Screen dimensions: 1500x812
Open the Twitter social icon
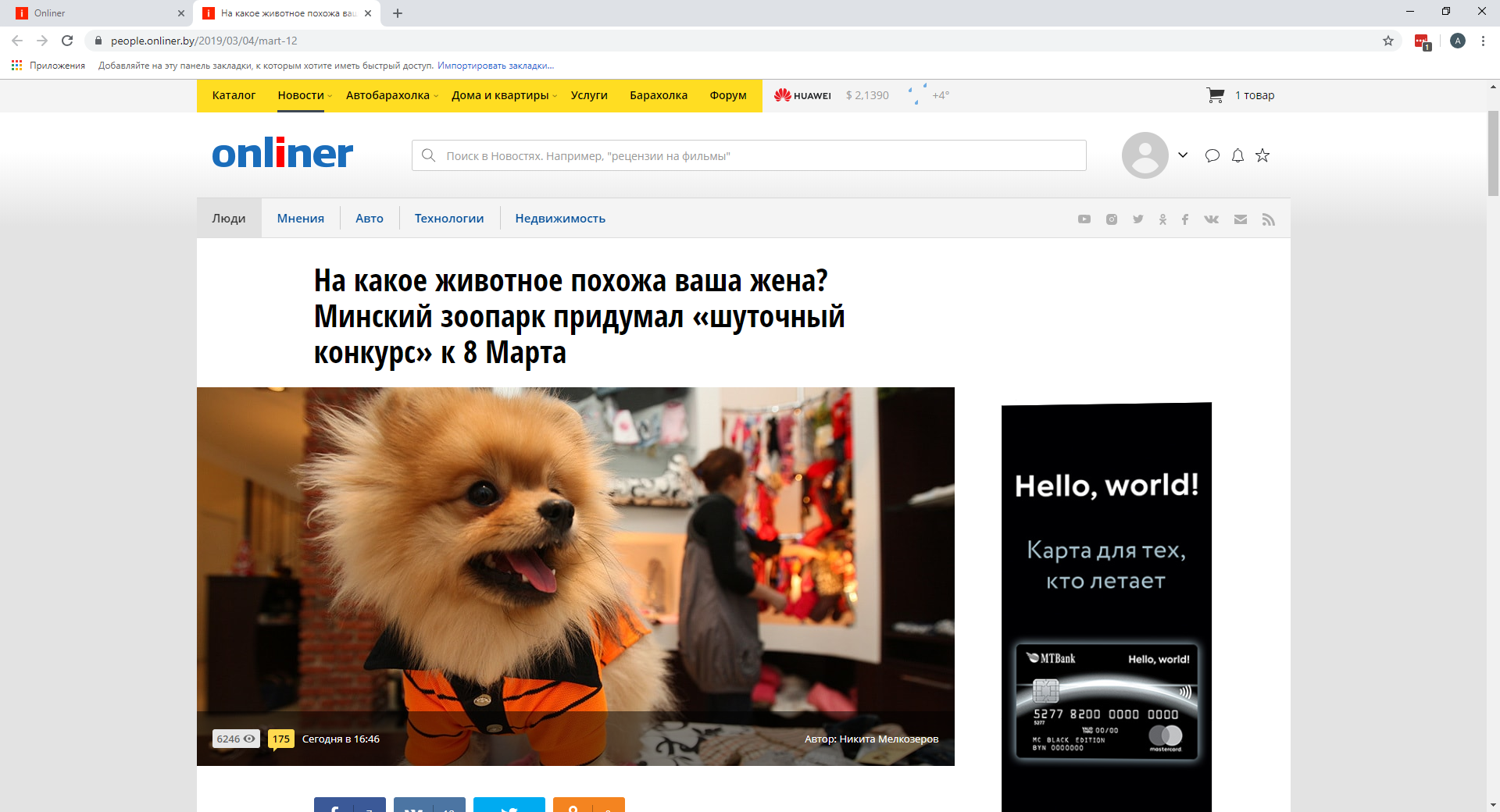(x=1138, y=219)
